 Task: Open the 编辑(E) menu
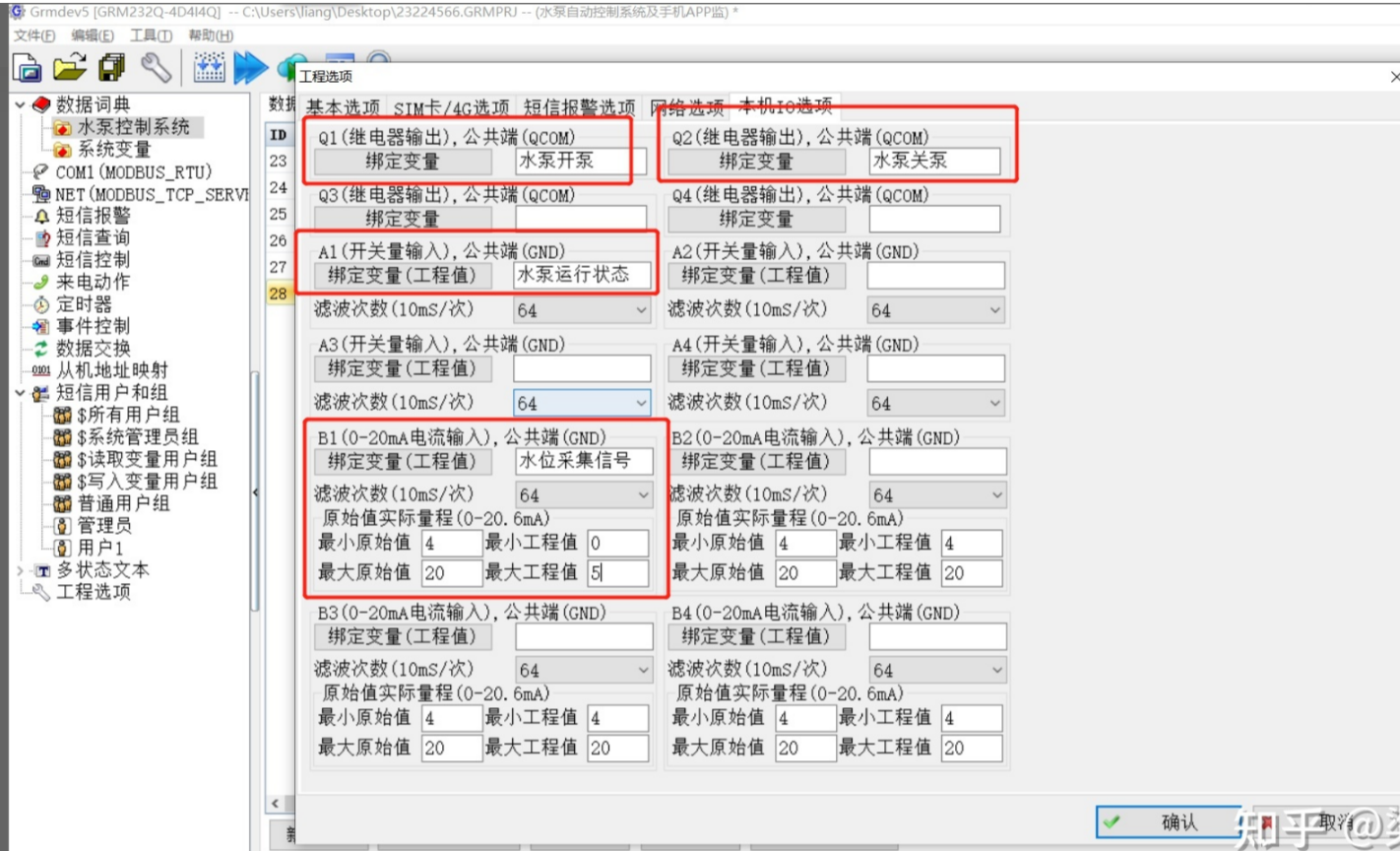[x=92, y=35]
